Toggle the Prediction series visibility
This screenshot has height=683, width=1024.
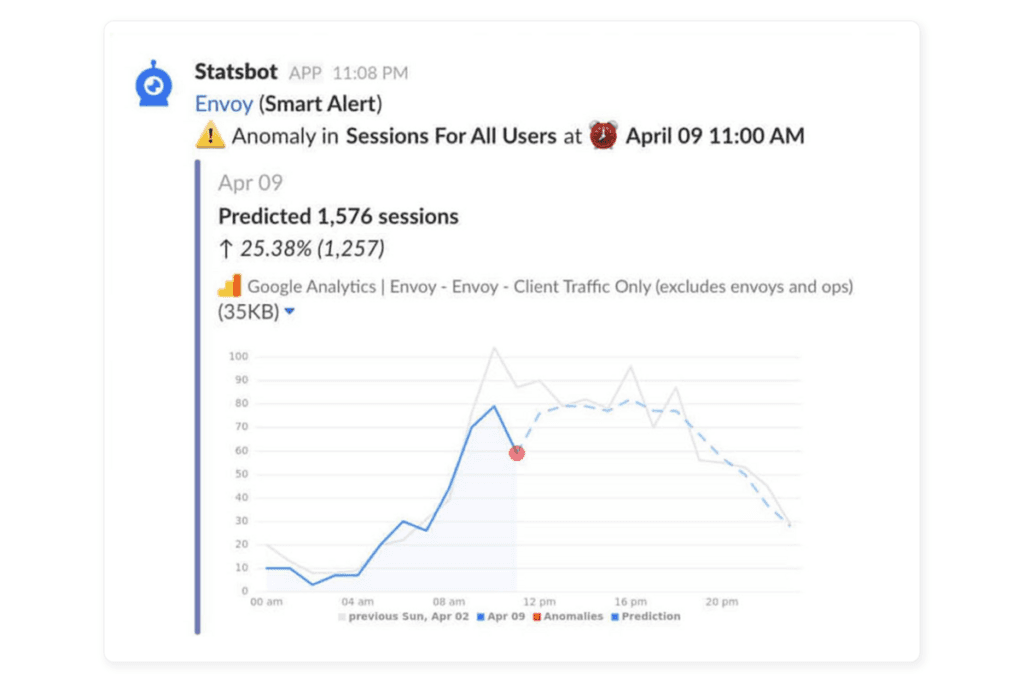click(x=649, y=617)
